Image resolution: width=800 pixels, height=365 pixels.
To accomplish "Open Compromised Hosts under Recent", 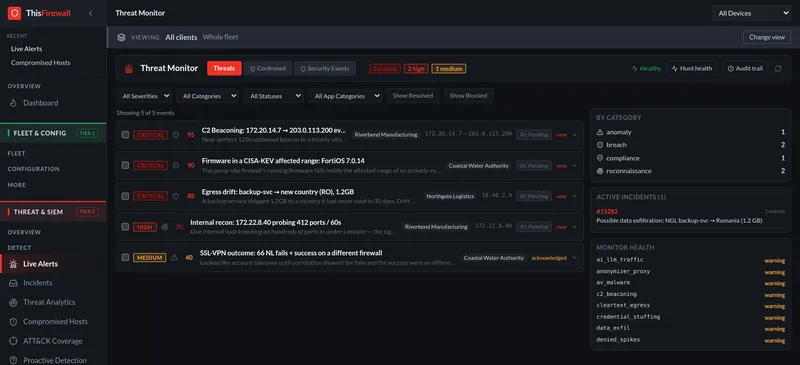I will [x=41, y=63].
